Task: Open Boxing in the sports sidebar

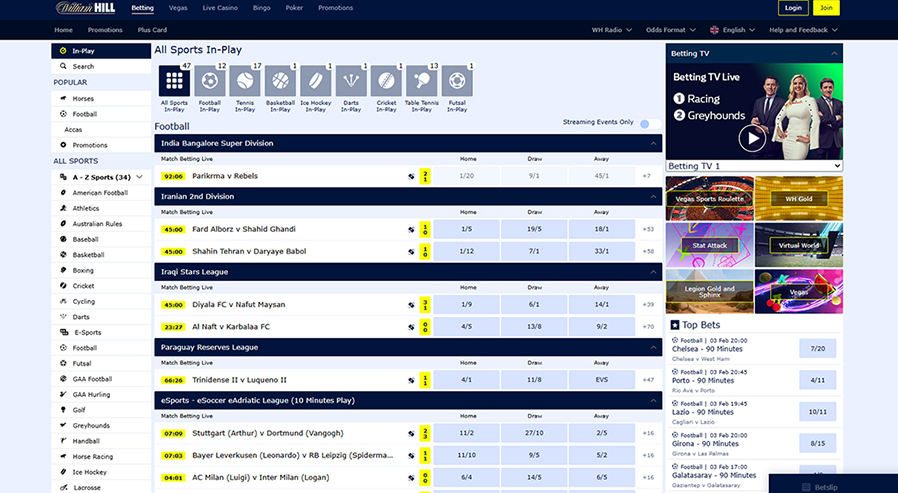Action: click(101, 270)
